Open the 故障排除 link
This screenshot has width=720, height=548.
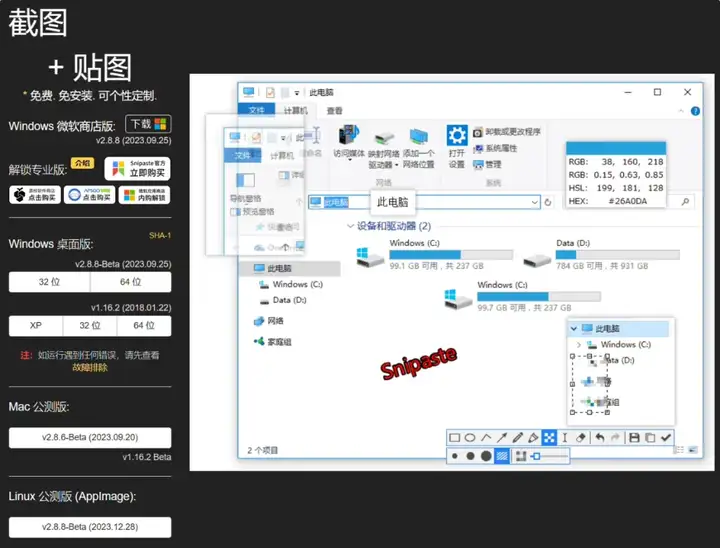[90, 367]
